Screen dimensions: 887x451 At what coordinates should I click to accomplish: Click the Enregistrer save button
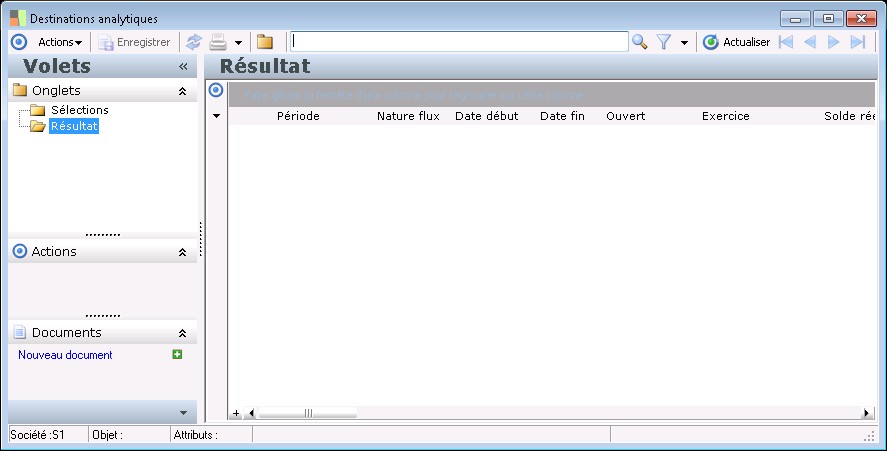tap(135, 42)
